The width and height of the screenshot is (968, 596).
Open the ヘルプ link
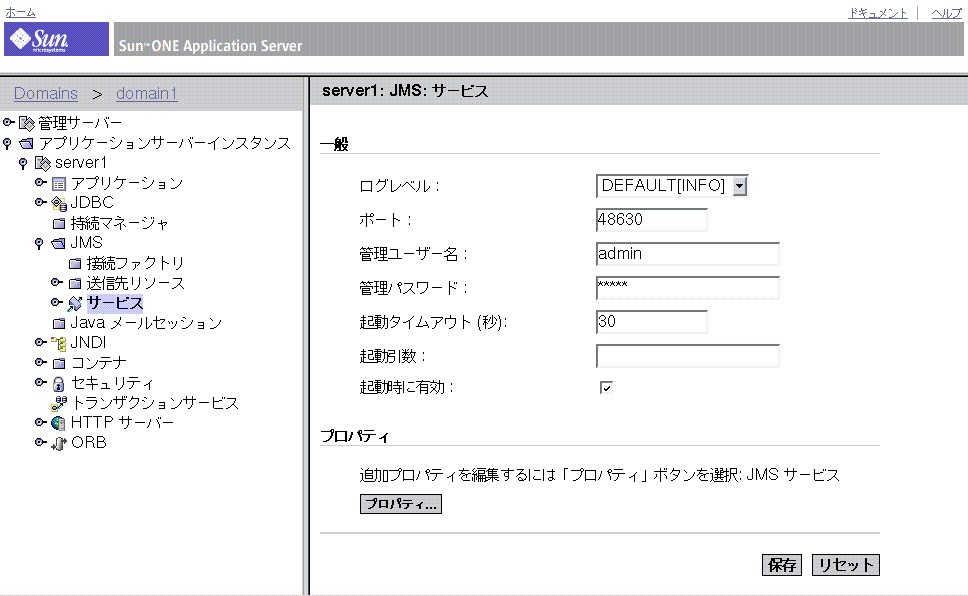click(x=946, y=13)
